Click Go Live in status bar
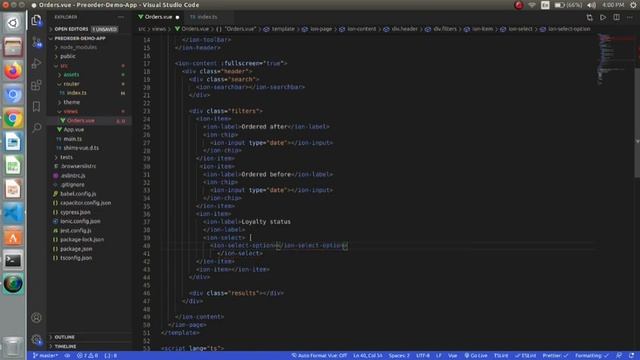Image resolution: width=640 pixels, height=360 pixels. 476,356
